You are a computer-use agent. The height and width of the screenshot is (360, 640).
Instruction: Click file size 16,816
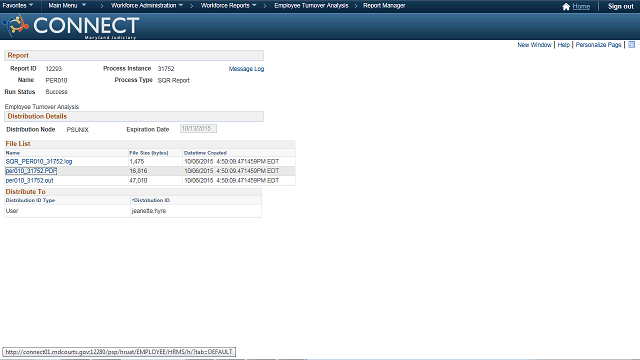(x=138, y=171)
